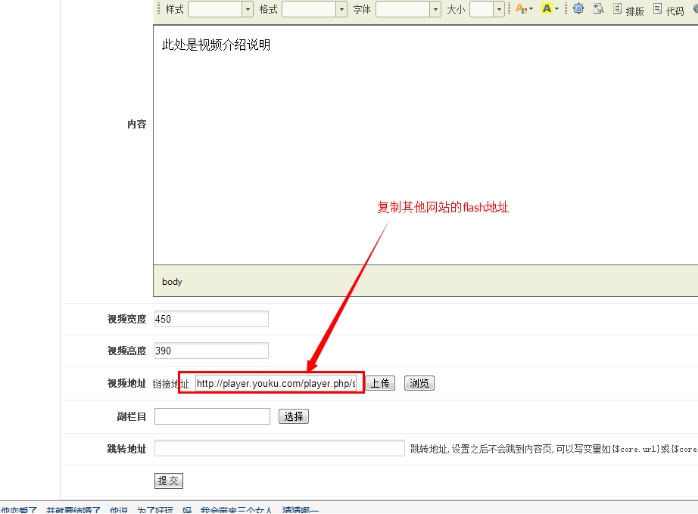Image resolution: width=698 pixels, height=514 pixels.
Task: Click the 视频宽度 width field
Action: click(x=211, y=319)
